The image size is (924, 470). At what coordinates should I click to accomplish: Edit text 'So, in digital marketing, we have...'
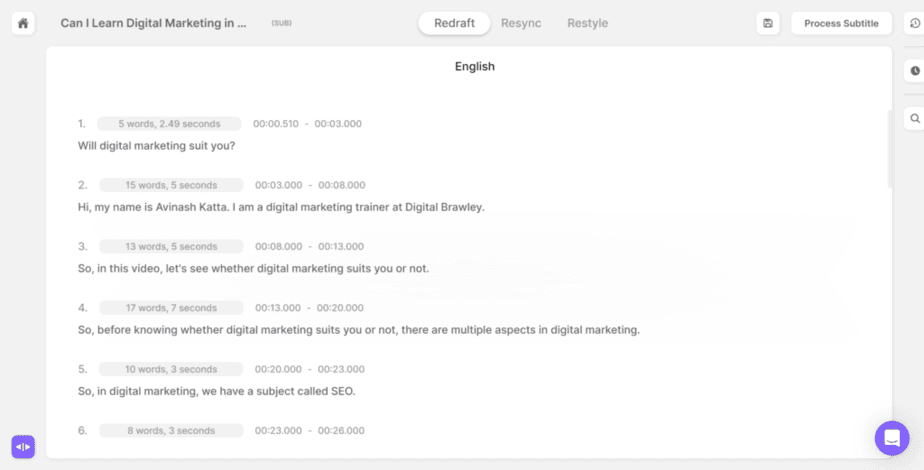(216, 391)
